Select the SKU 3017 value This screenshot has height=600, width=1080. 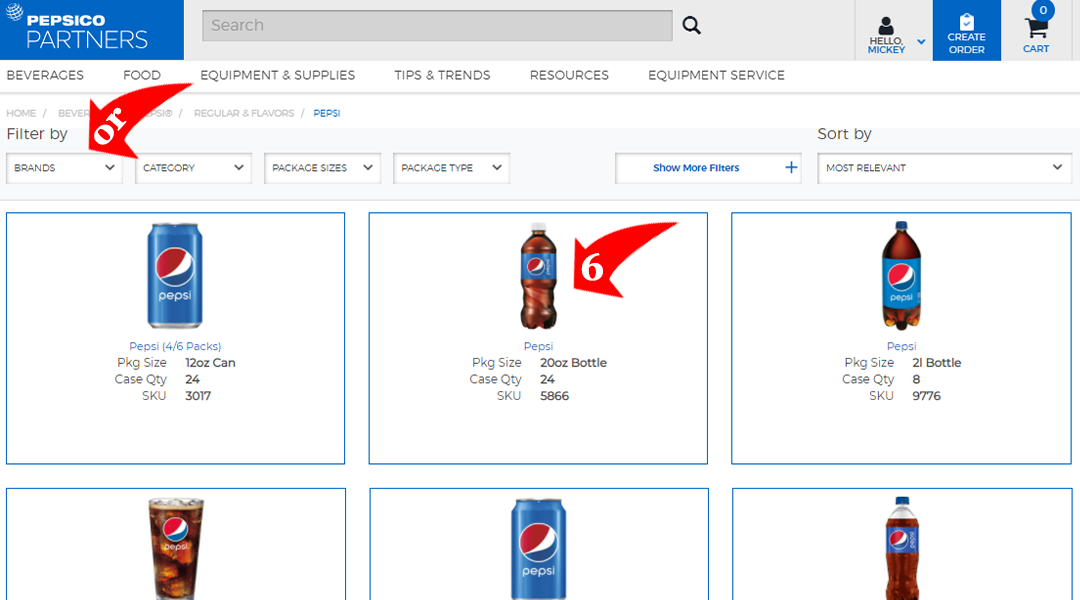coord(198,396)
